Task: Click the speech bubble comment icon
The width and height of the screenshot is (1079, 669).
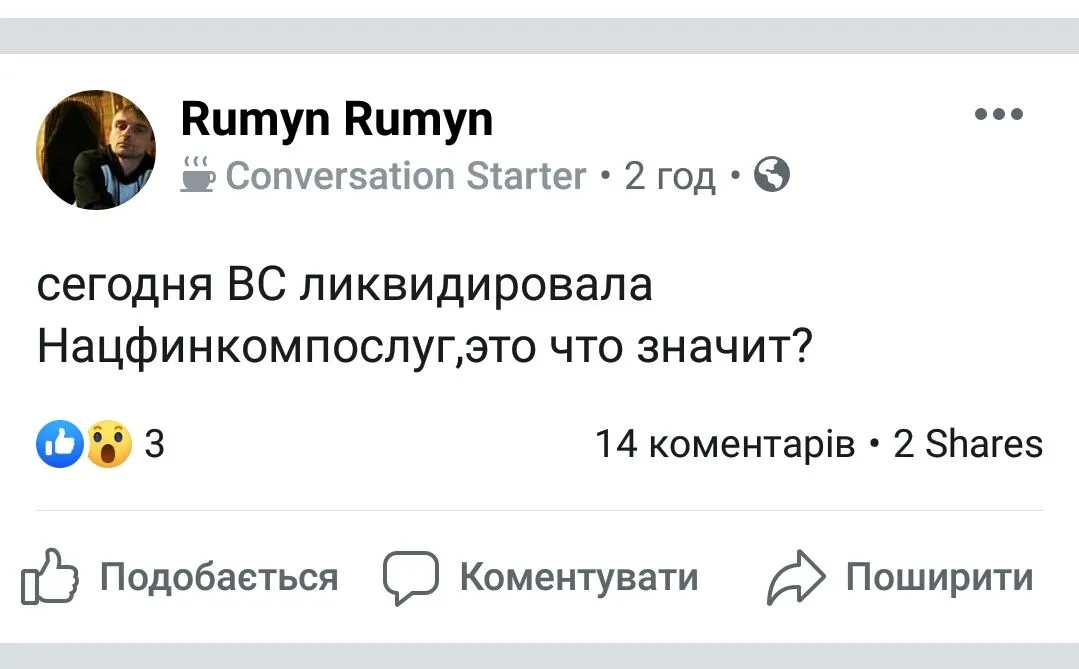Action: point(411,578)
